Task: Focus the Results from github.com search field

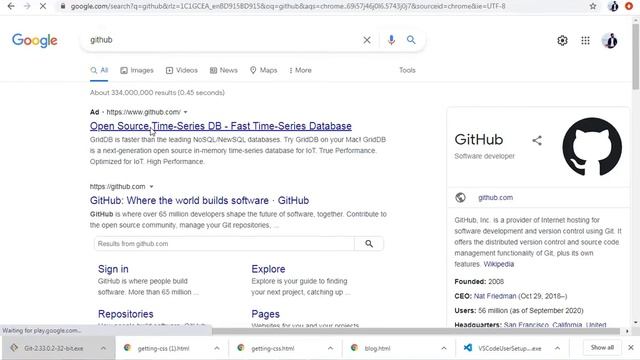Action: pyautogui.click(x=224, y=244)
